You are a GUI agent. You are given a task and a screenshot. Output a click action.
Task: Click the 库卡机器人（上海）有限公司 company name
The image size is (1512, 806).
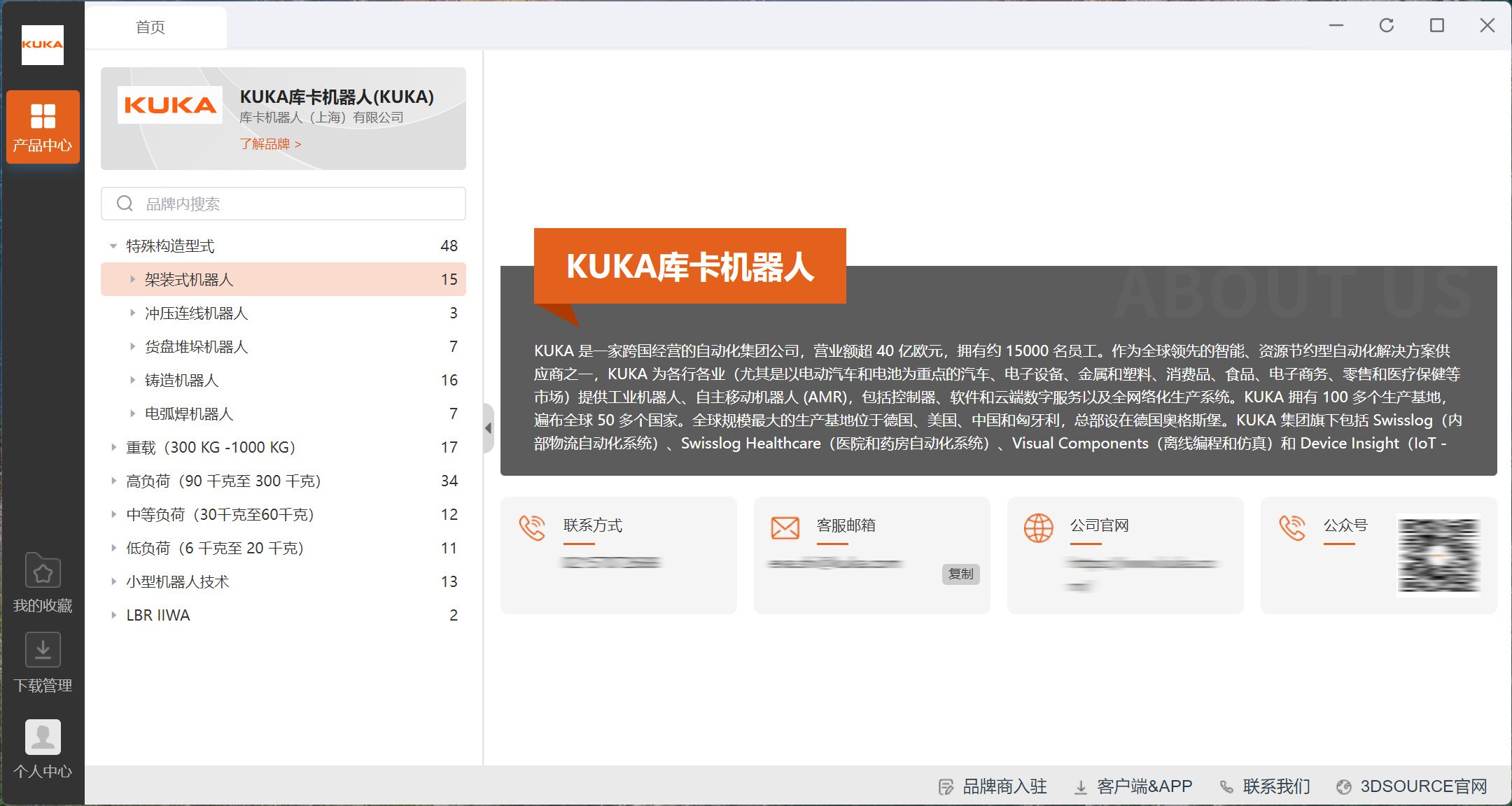321,118
